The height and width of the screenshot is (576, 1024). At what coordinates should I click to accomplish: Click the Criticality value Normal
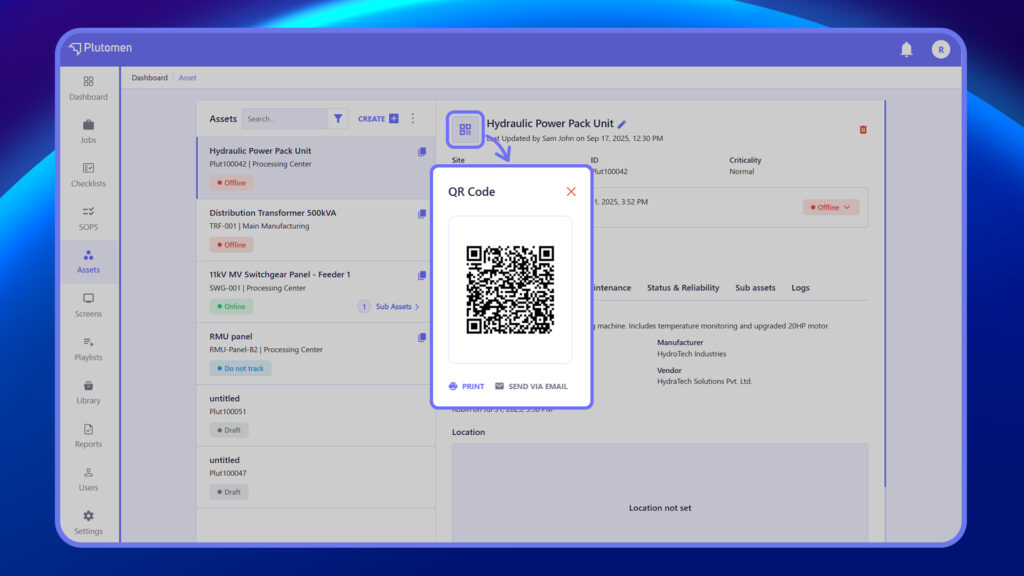(x=741, y=172)
